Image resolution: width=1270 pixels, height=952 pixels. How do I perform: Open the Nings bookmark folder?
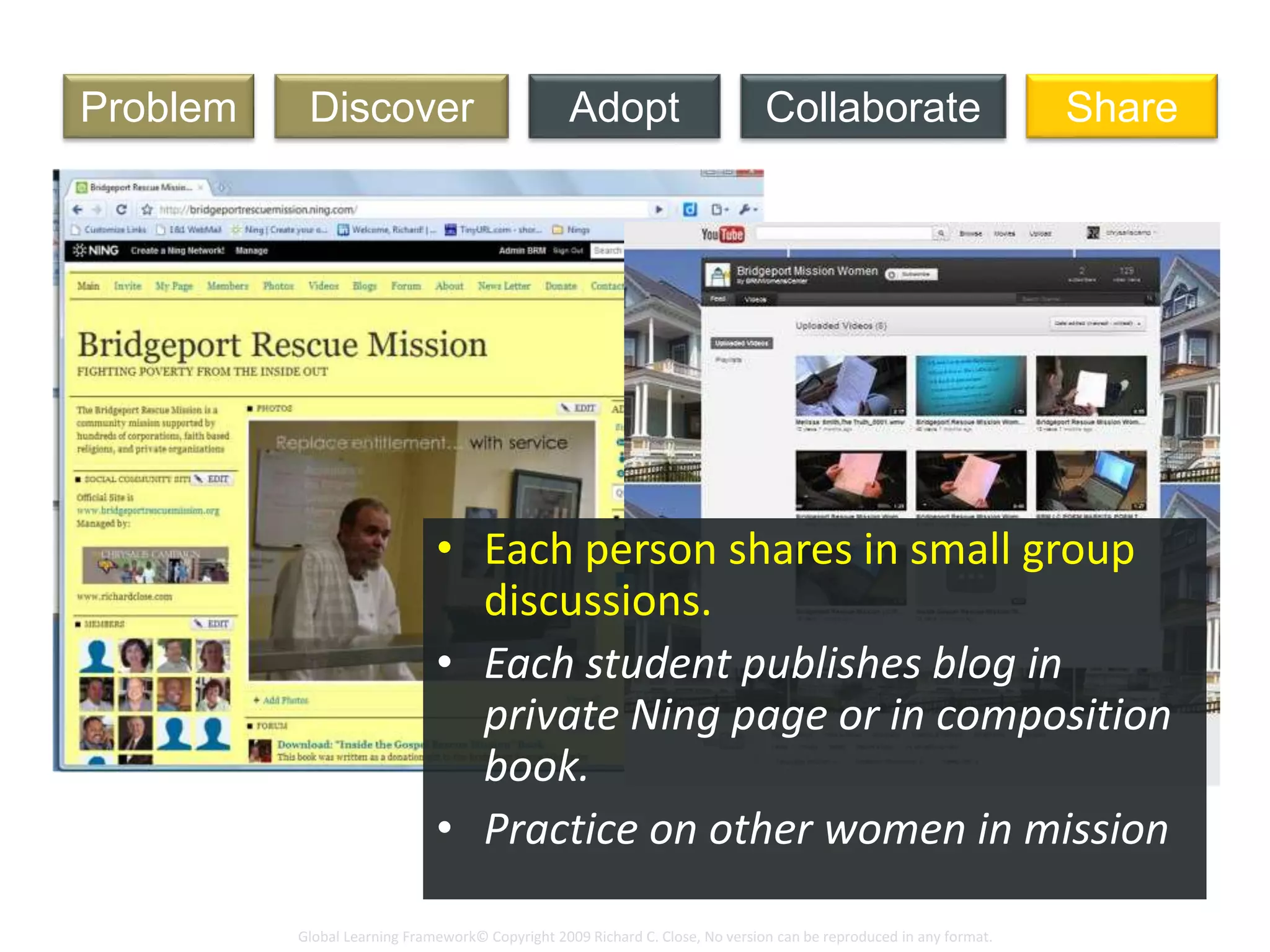571,230
